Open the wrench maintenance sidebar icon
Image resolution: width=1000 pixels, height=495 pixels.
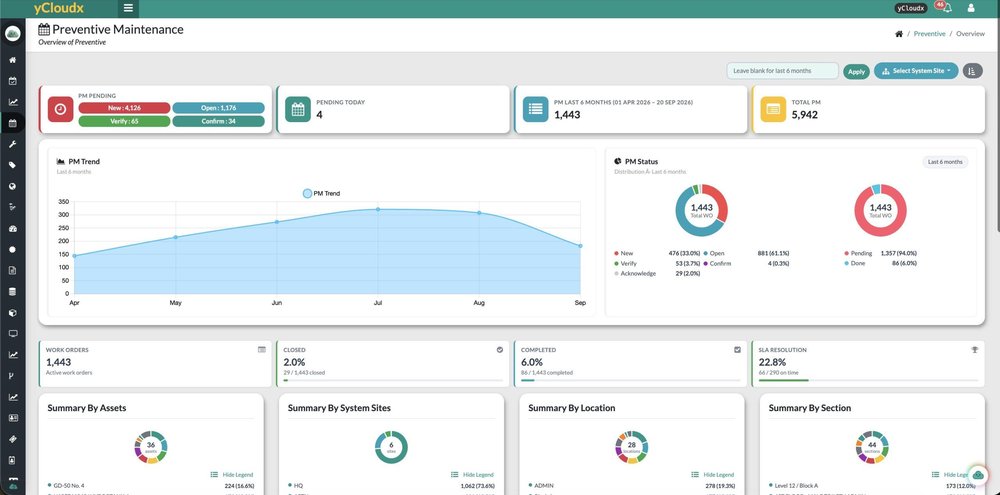click(x=12, y=144)
